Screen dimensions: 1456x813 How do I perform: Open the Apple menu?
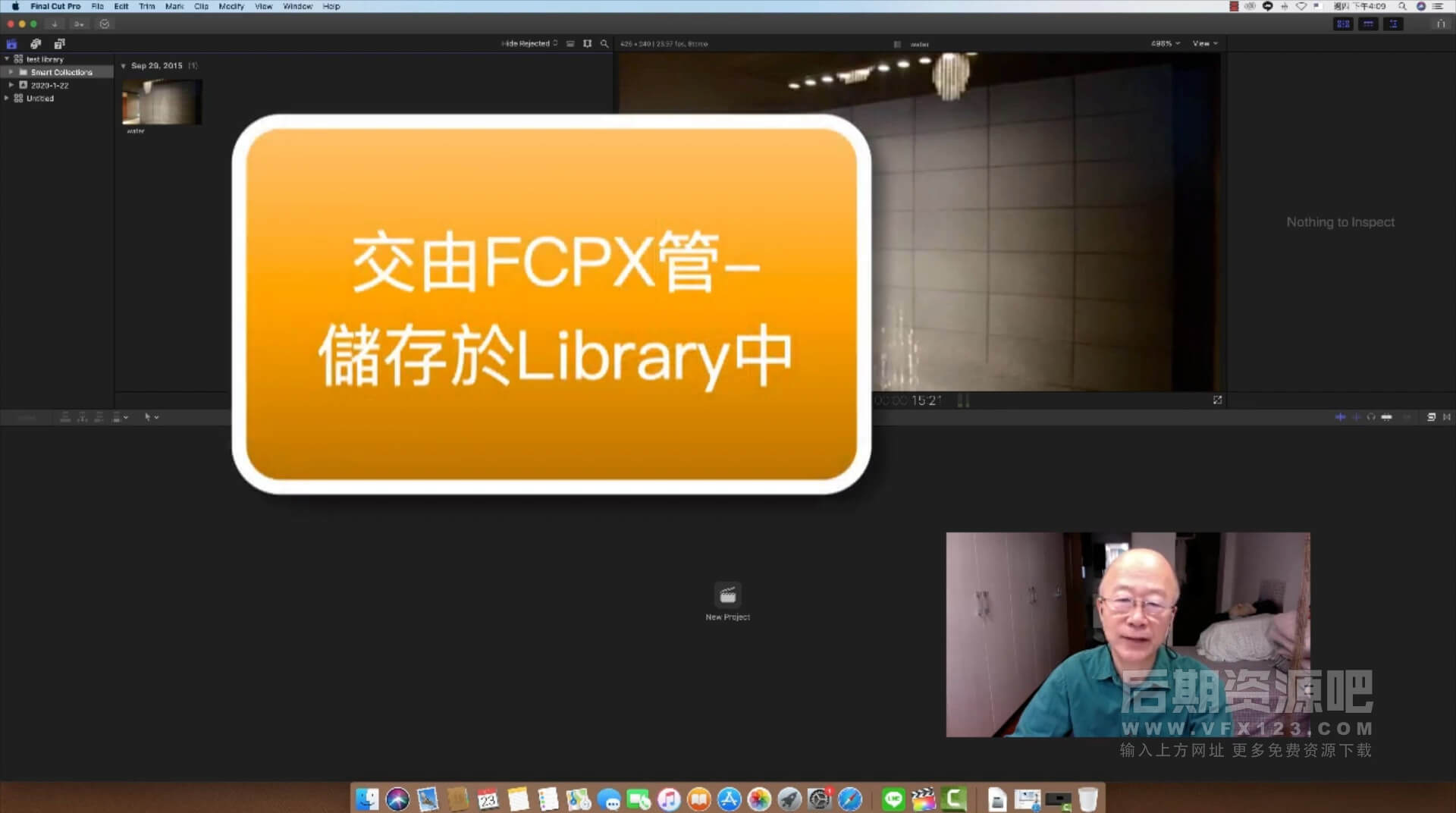pyautogui.click(x=14, y=6)
